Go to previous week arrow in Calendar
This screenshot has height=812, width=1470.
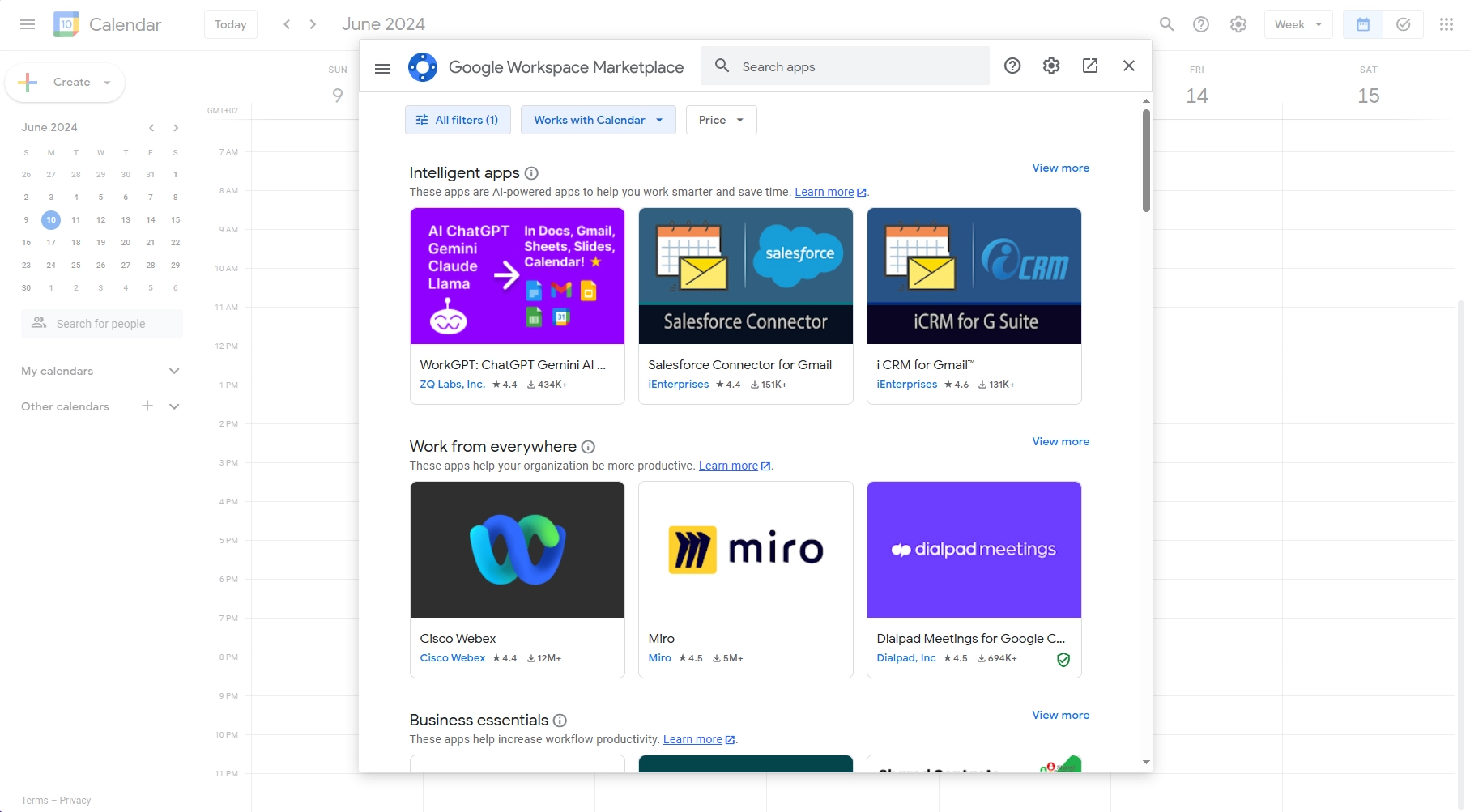point(287,24)
